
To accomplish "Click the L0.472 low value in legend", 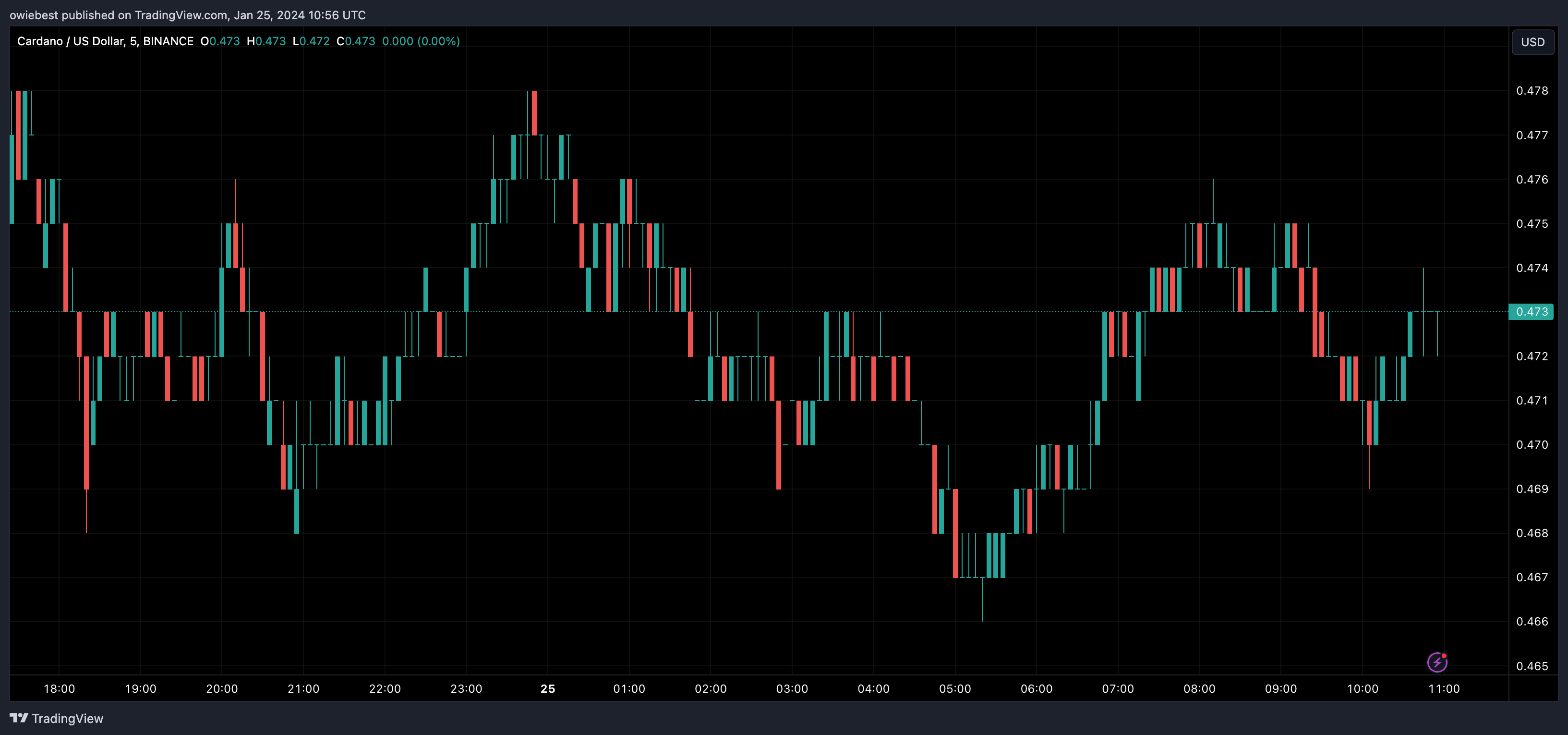I will coord(311,41).
